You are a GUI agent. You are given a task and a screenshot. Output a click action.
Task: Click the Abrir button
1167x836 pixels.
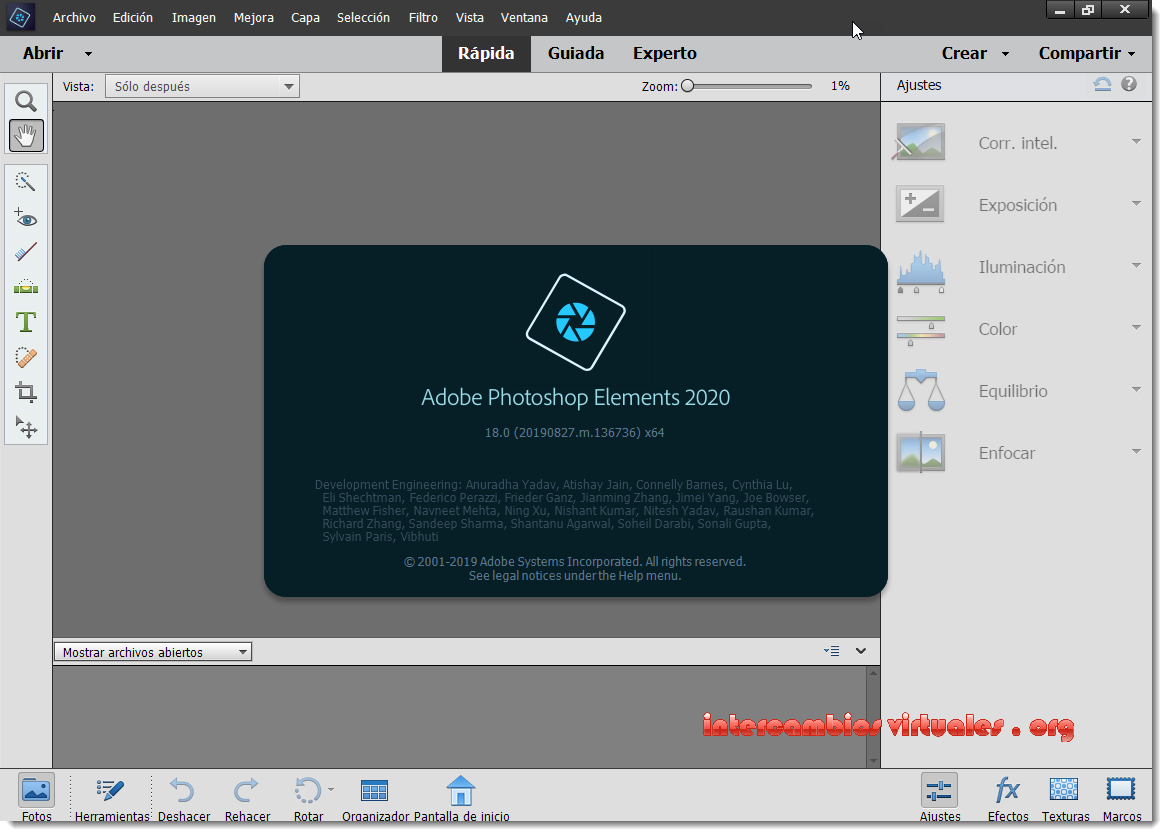point(43,54)
